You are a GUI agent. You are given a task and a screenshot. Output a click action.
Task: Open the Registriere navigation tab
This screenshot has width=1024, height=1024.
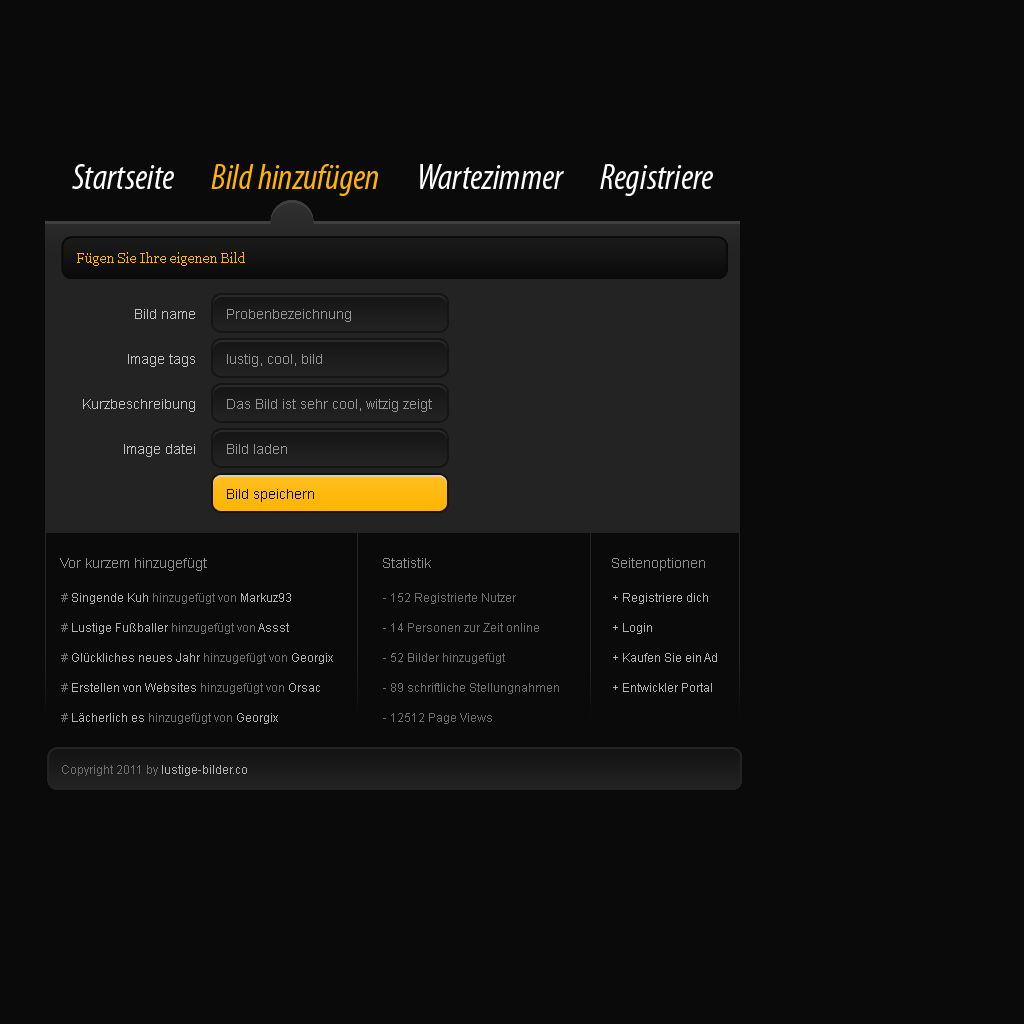[x=656, y=178]
